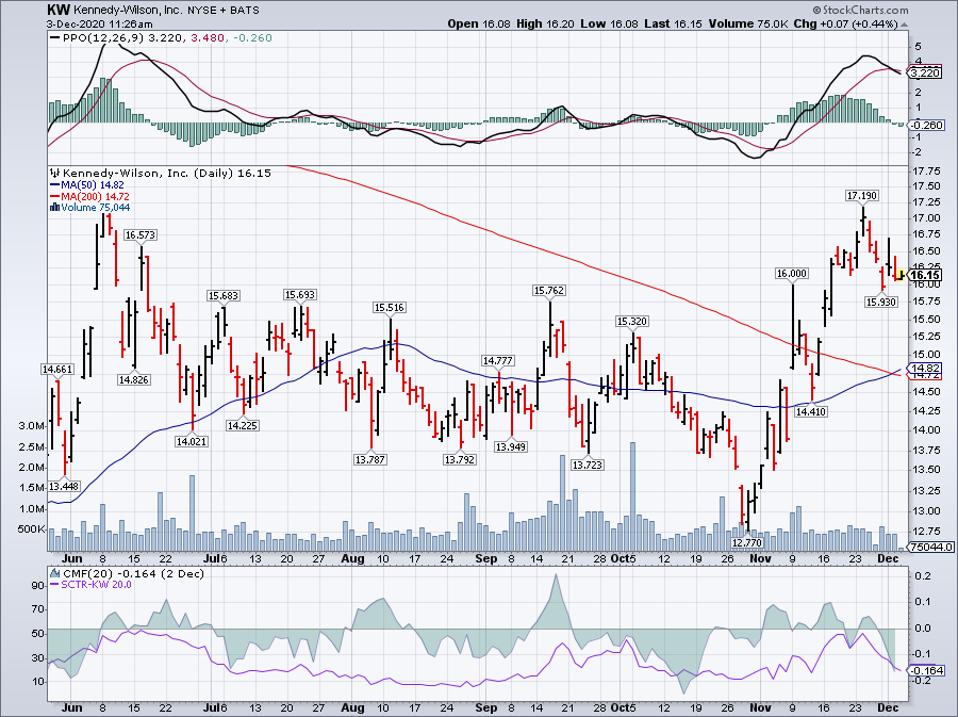This screenshot has height=717, width=958.
Task: Click the 14.661 price annotation
Action: (x=57, y=369)
